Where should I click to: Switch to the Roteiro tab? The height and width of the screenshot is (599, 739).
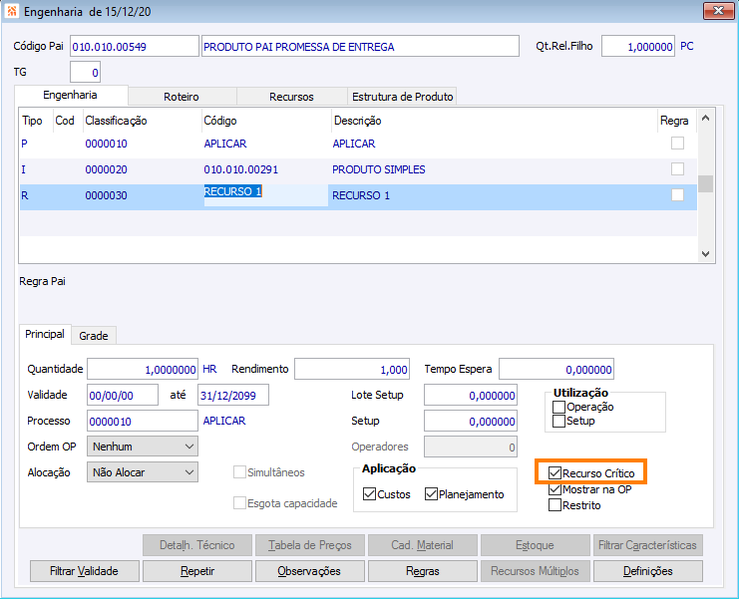click(x=181, y=97)
